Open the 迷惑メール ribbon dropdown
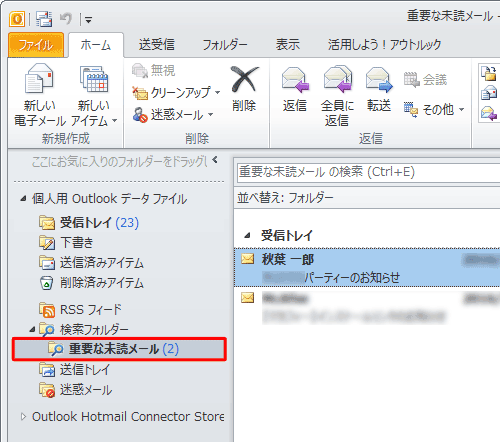 click(173, 115)
